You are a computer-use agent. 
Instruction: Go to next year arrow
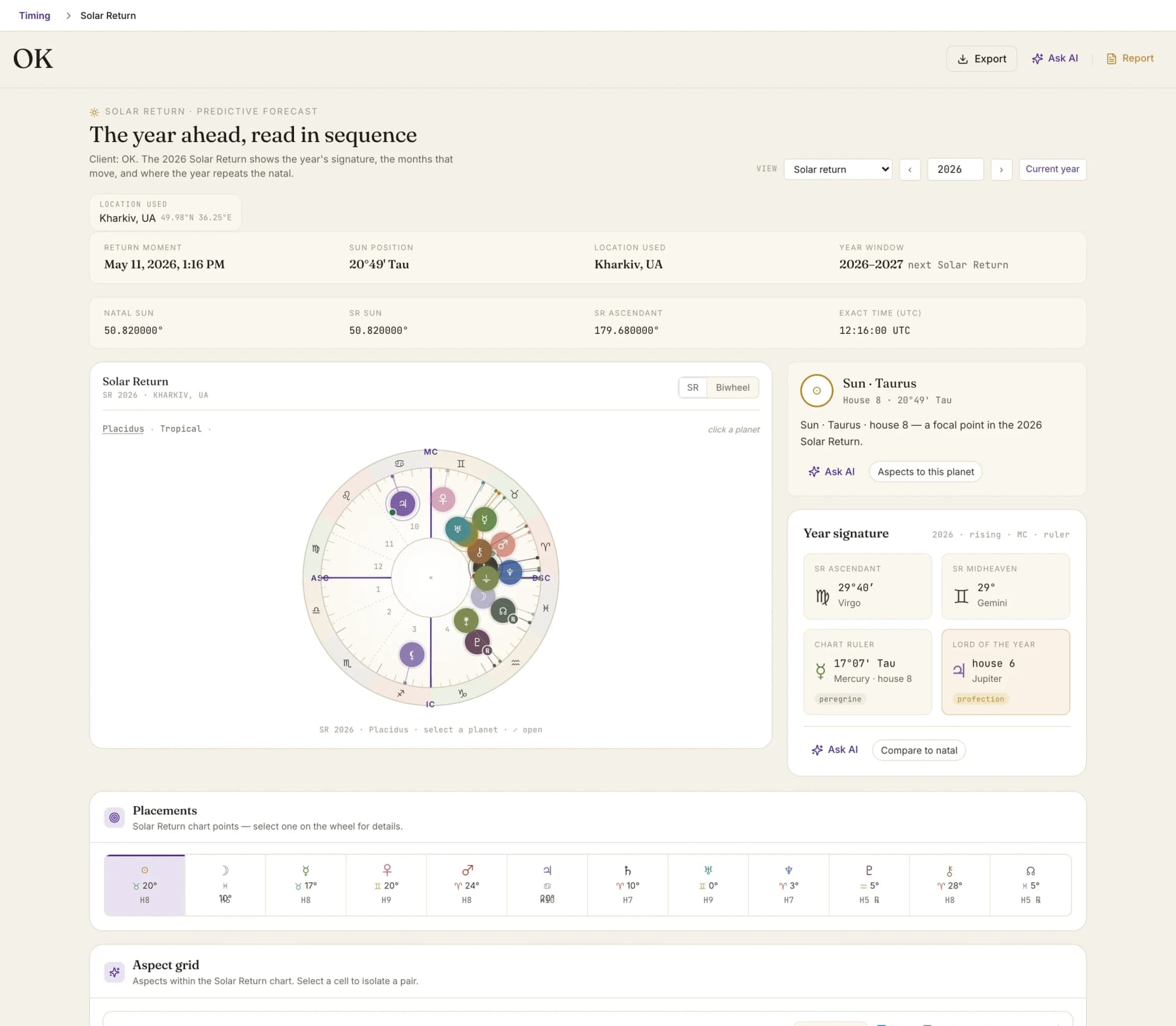tap(1001, 170)
